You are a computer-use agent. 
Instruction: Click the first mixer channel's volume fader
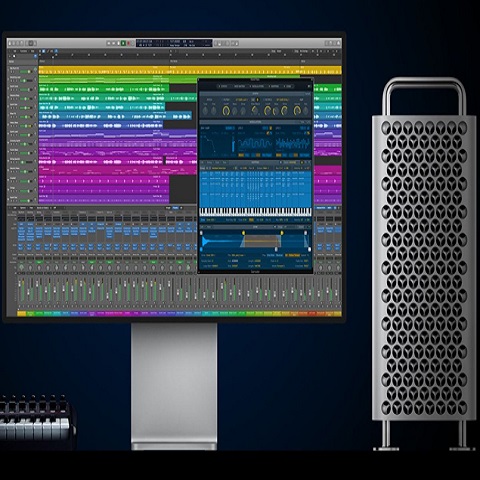pos(20,283)
